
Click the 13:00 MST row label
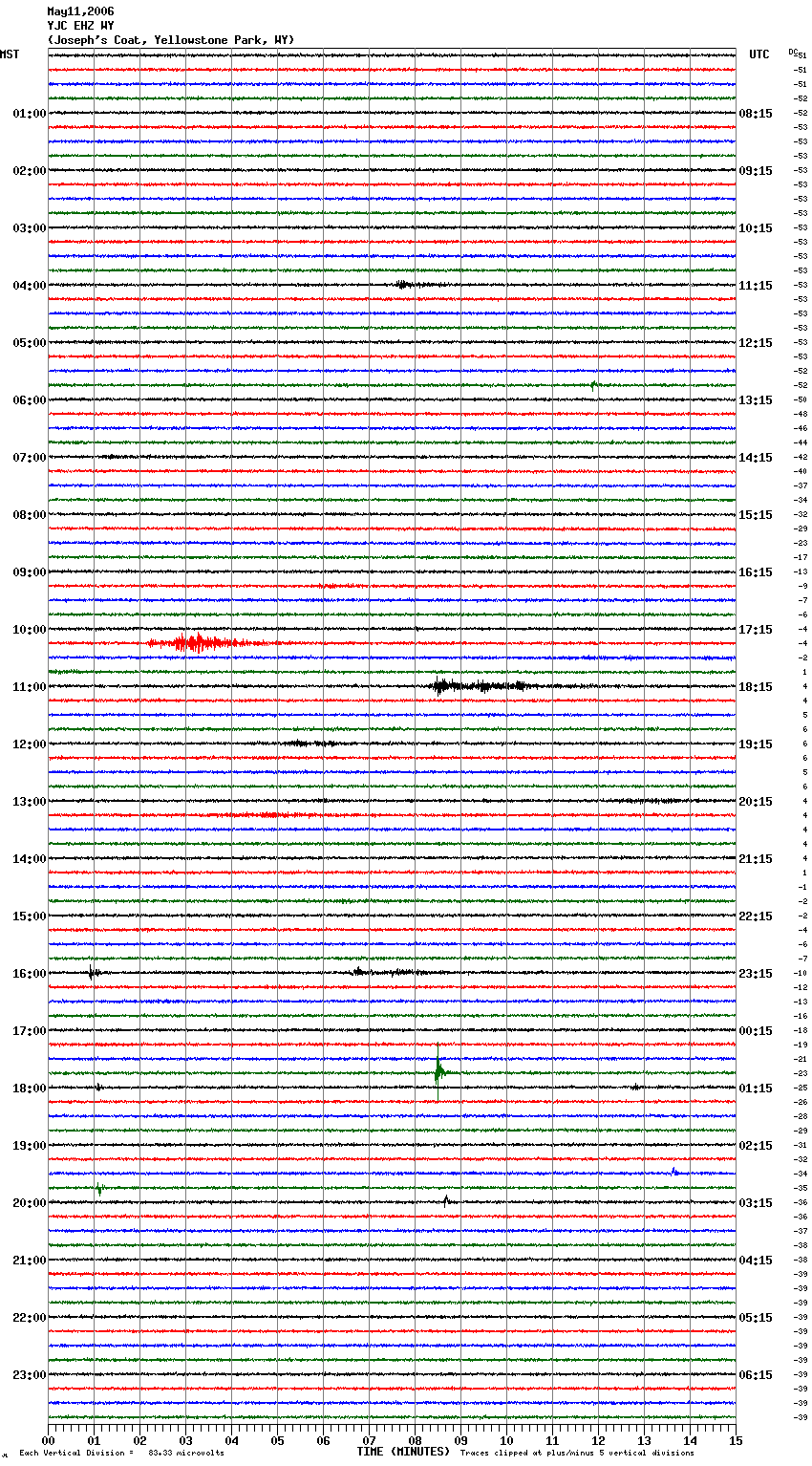tap(29, 802)
